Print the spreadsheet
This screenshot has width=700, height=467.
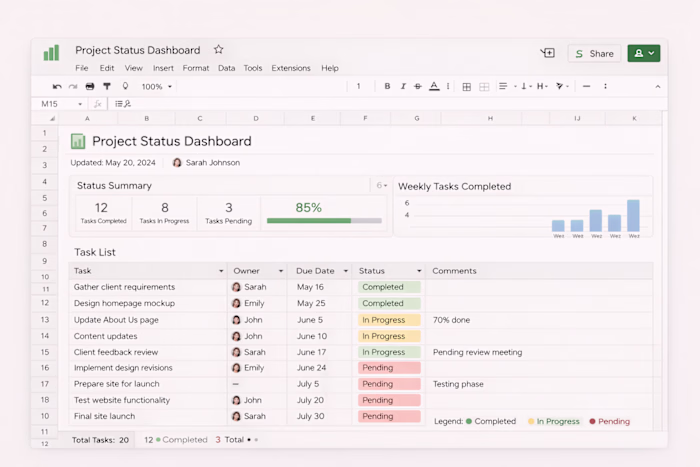point(90,86)
